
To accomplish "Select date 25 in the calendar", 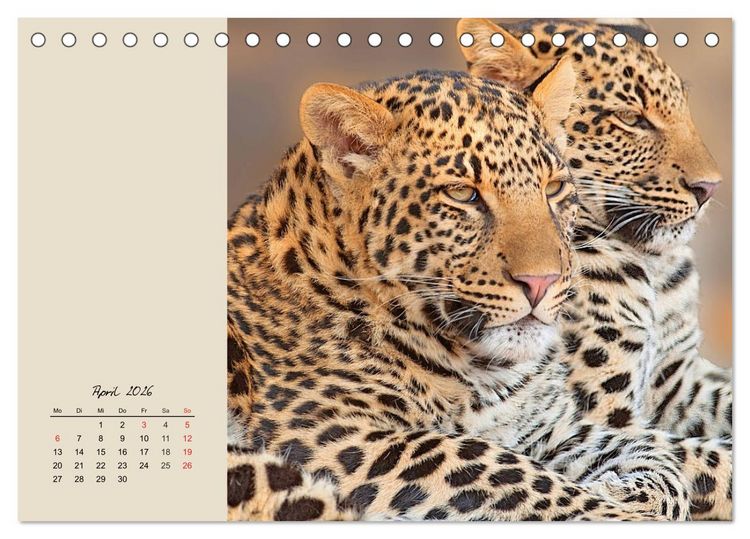I will (165, 465).
